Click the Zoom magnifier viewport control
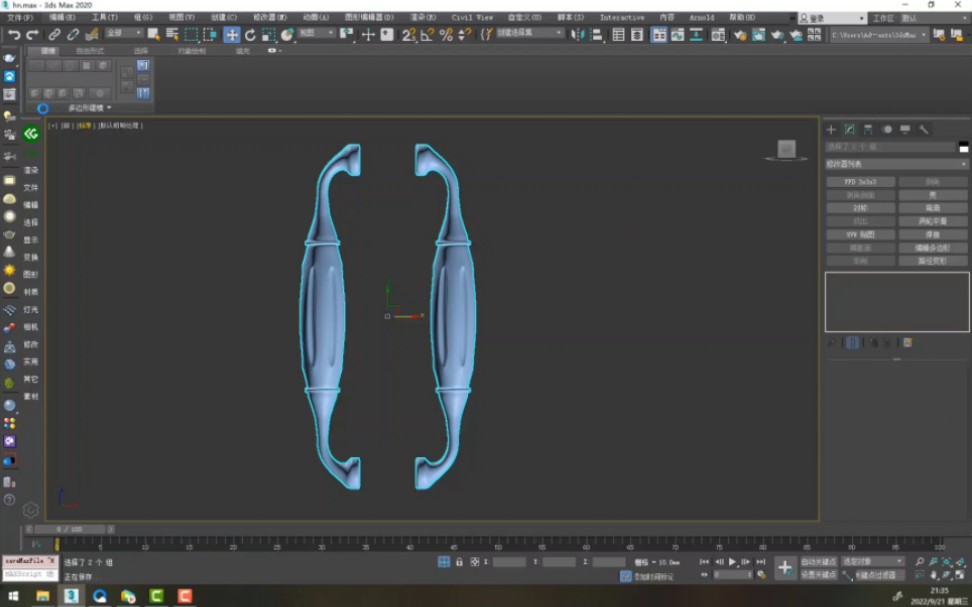This screenshot has height=607, width=972. pos(919,562)
